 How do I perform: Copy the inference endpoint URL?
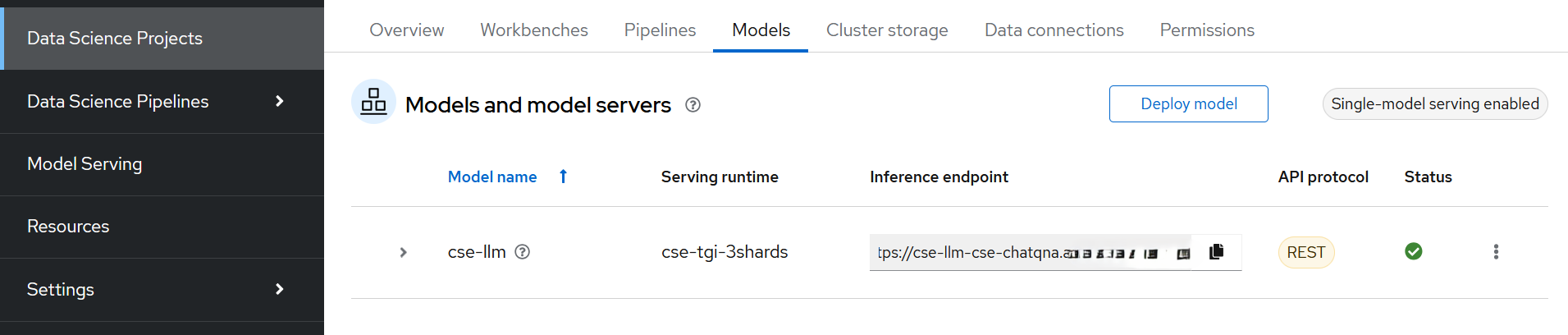tap(1216, 252)
